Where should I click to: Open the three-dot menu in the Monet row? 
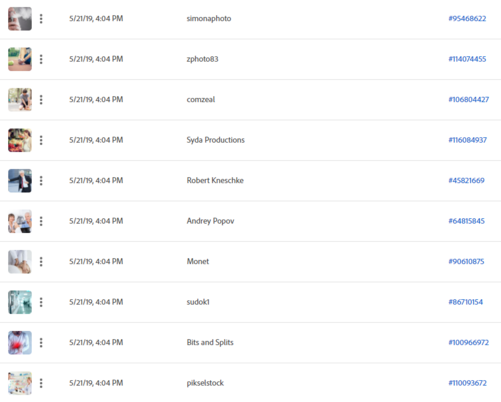pos(41,262)
